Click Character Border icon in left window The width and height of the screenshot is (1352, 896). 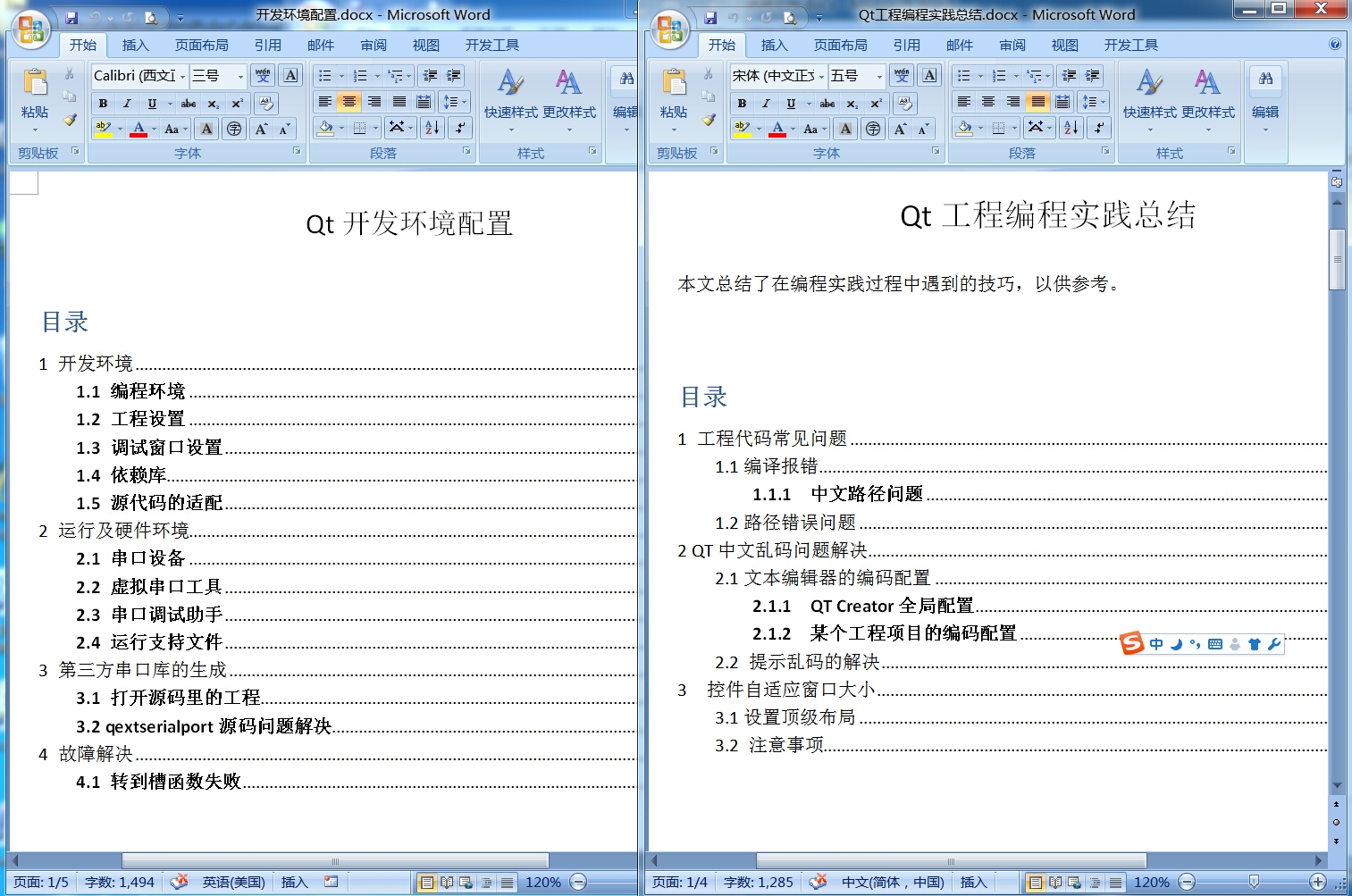click(x=290, y=76)
